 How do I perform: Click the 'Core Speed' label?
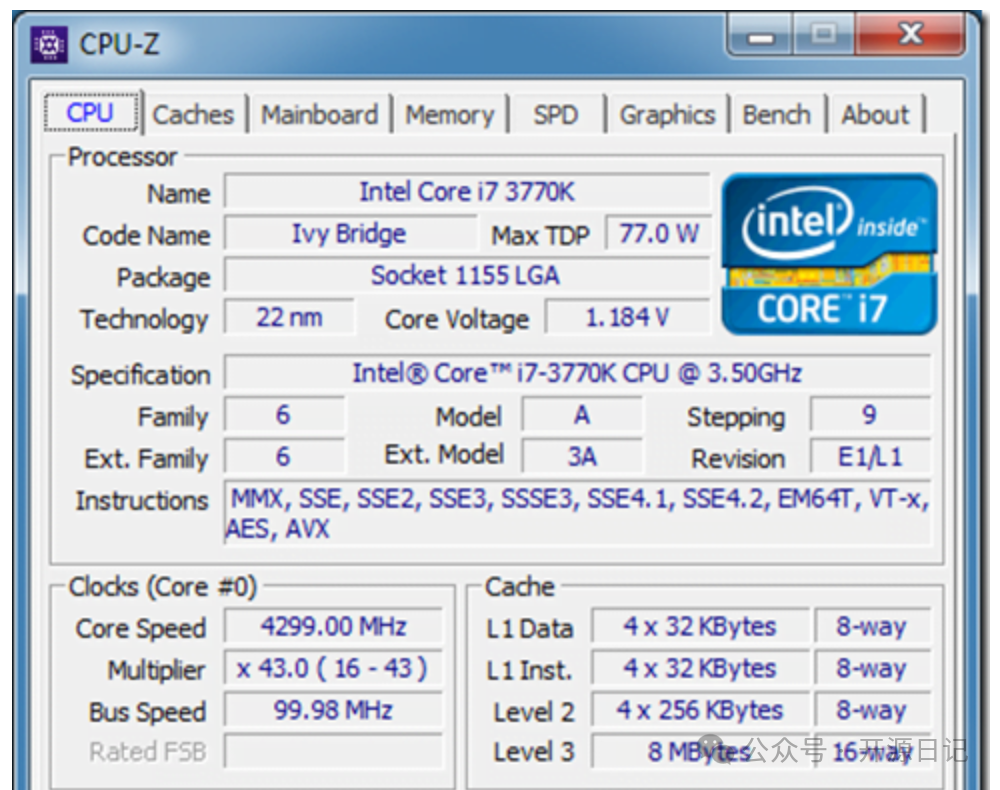coord(141,629)
